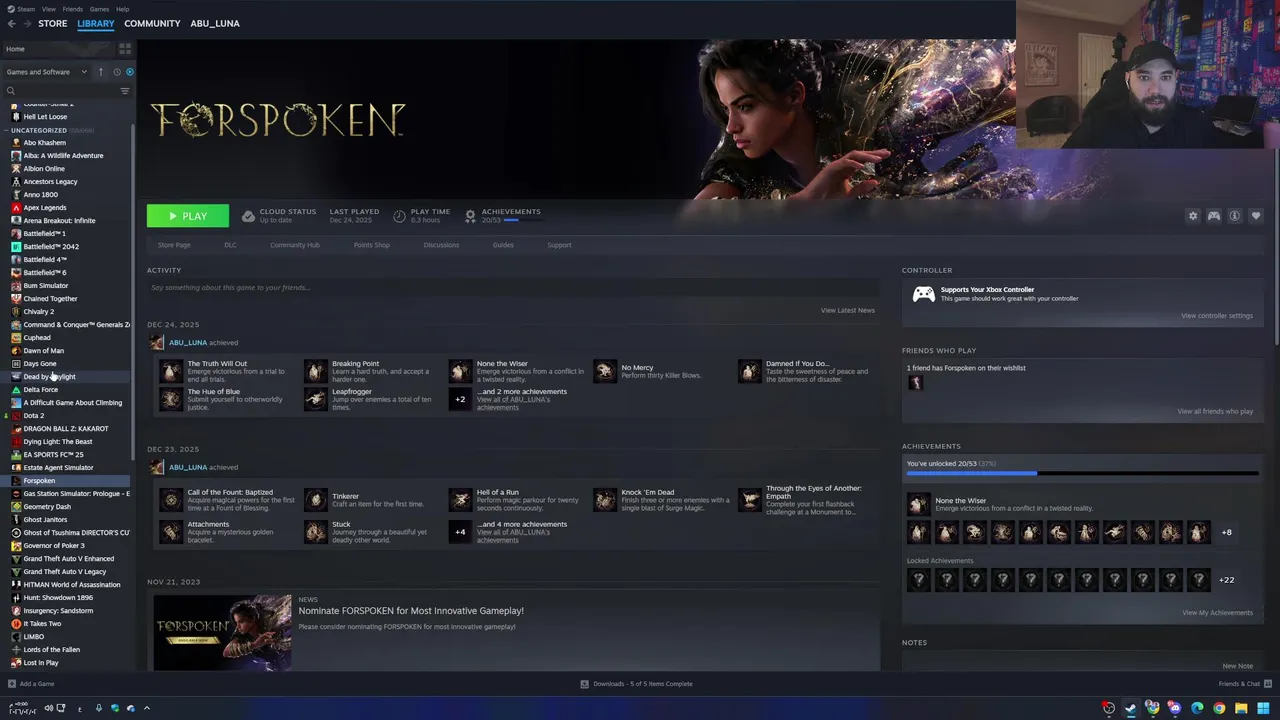Open the Forspoken nomination news thumbnail
Viewport: 1280px width, 720px height.
pyautogui.click(x=222, y=632)
